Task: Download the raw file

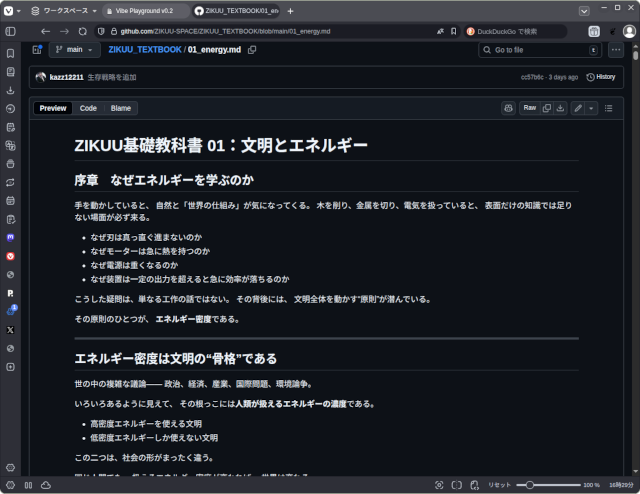Action: [x=561, y=108]
